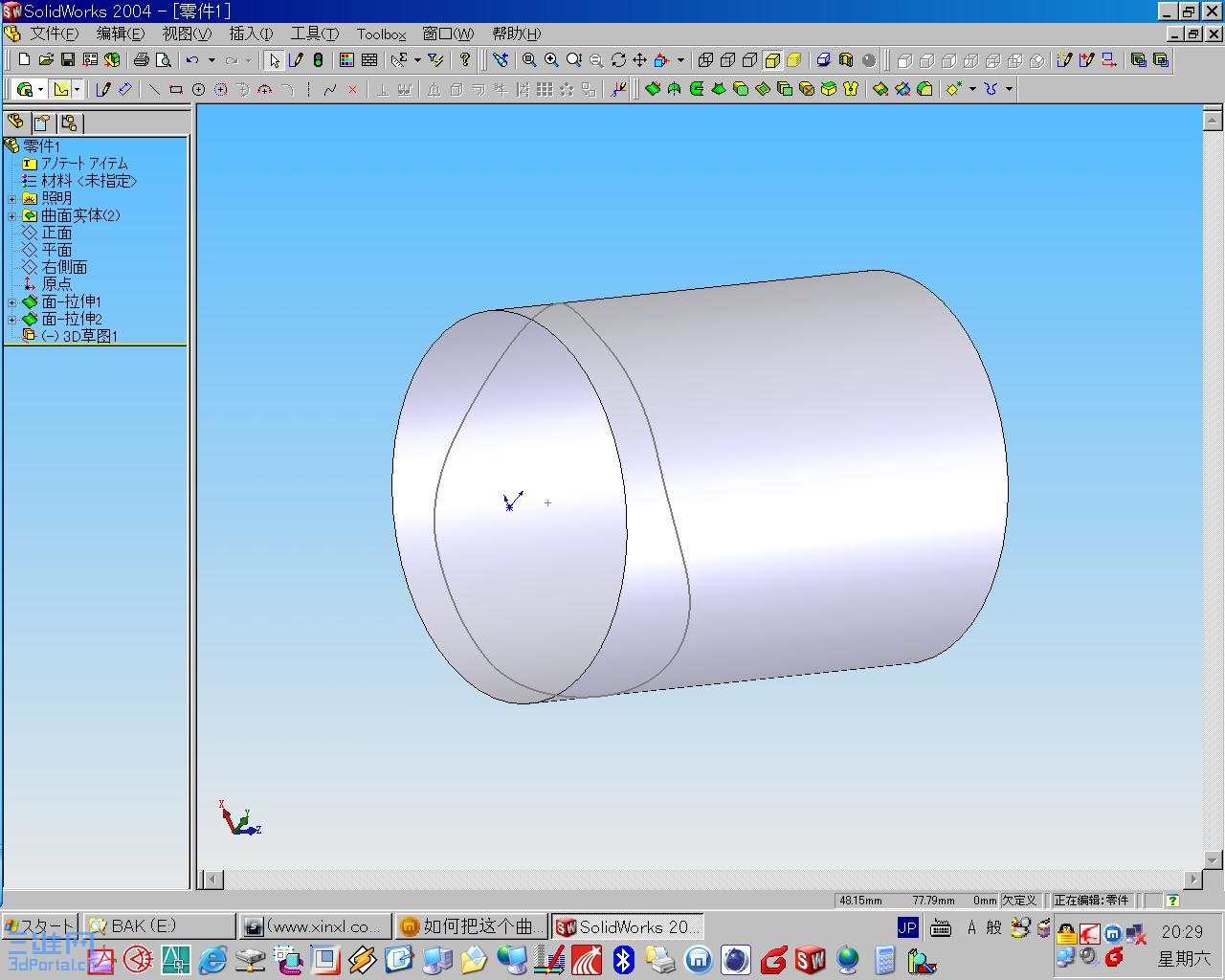Open the 3D sketch dropdown arrow

(78, 89)
